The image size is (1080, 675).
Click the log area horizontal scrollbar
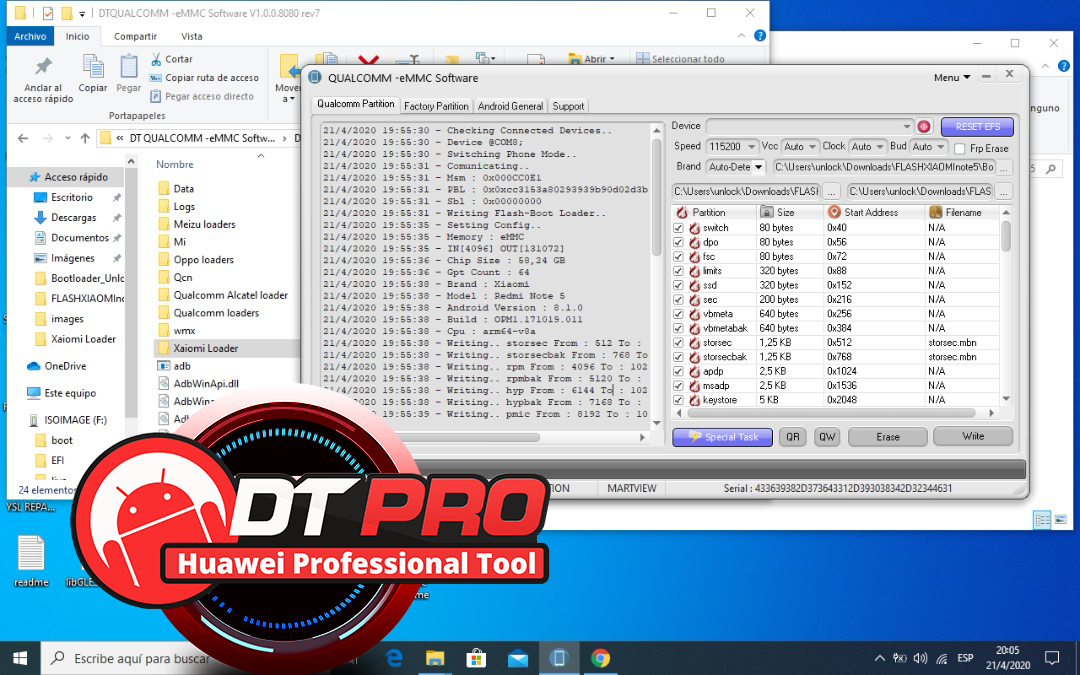click(x=485, y=437)
